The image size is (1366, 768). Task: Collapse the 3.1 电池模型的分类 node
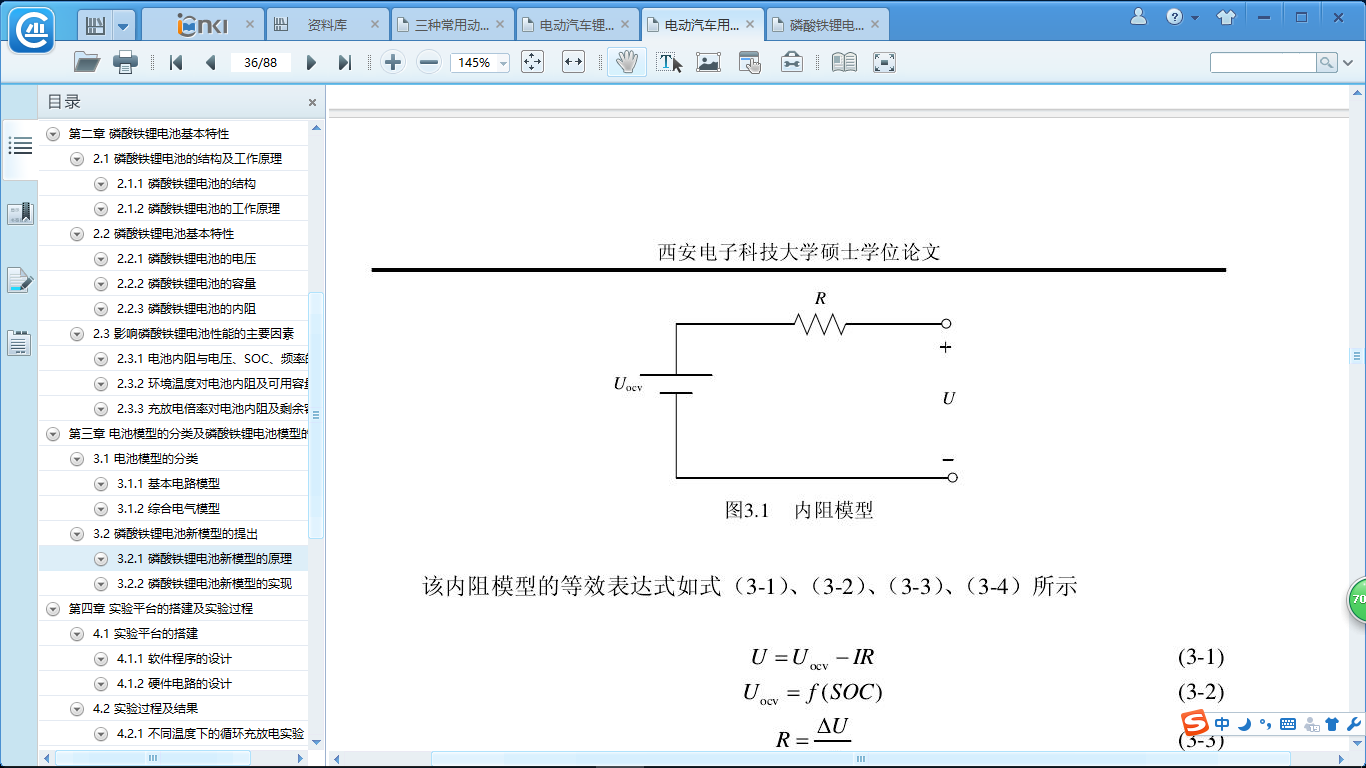(x=77, y=459)
